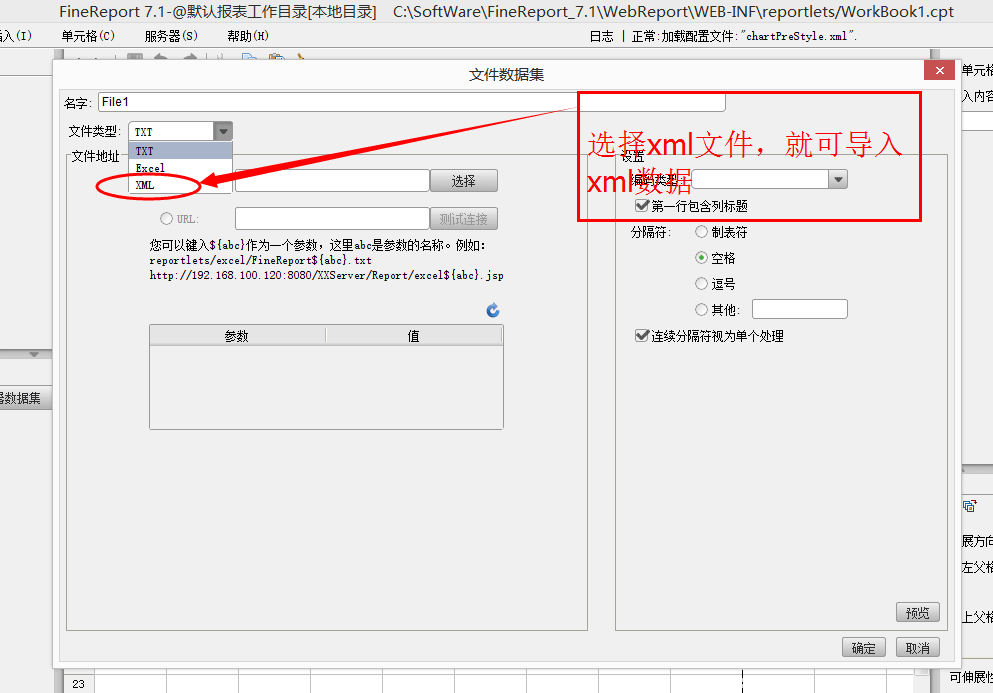Toggle 第一行包含列标题 checkbox

click(x=642, y=206)
